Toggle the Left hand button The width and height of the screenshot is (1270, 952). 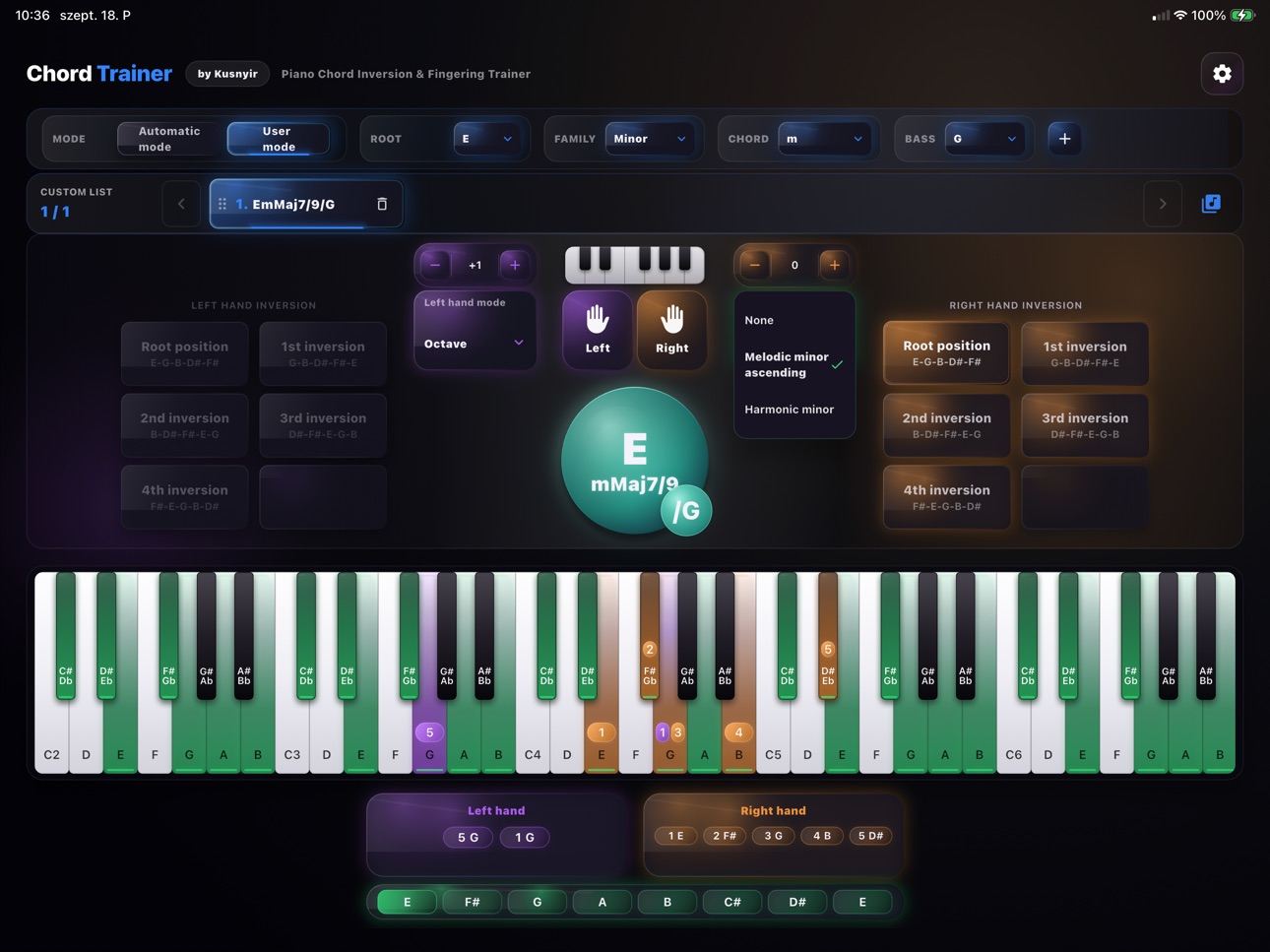[598, 329]
